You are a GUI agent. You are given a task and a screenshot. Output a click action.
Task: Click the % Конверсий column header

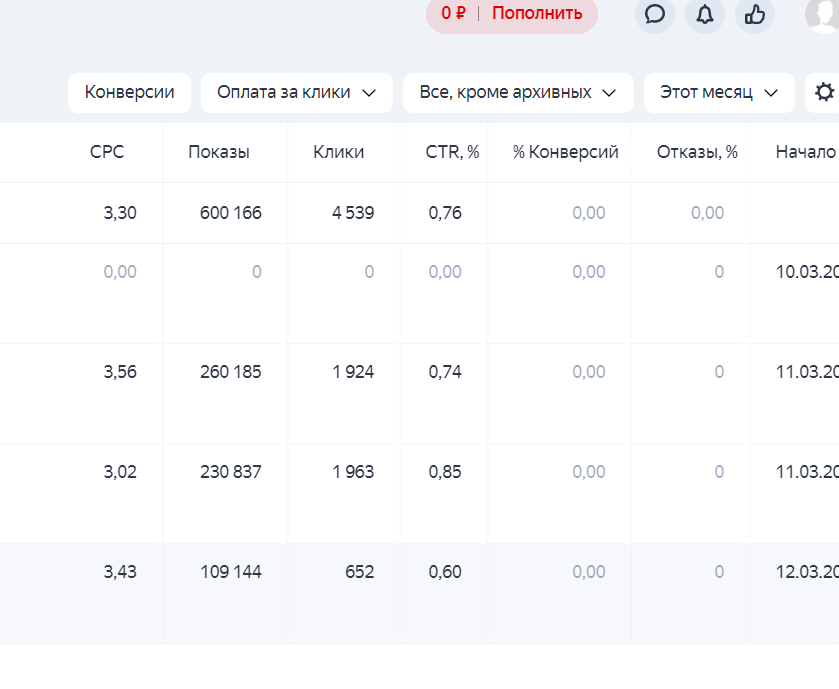(565, 152)
